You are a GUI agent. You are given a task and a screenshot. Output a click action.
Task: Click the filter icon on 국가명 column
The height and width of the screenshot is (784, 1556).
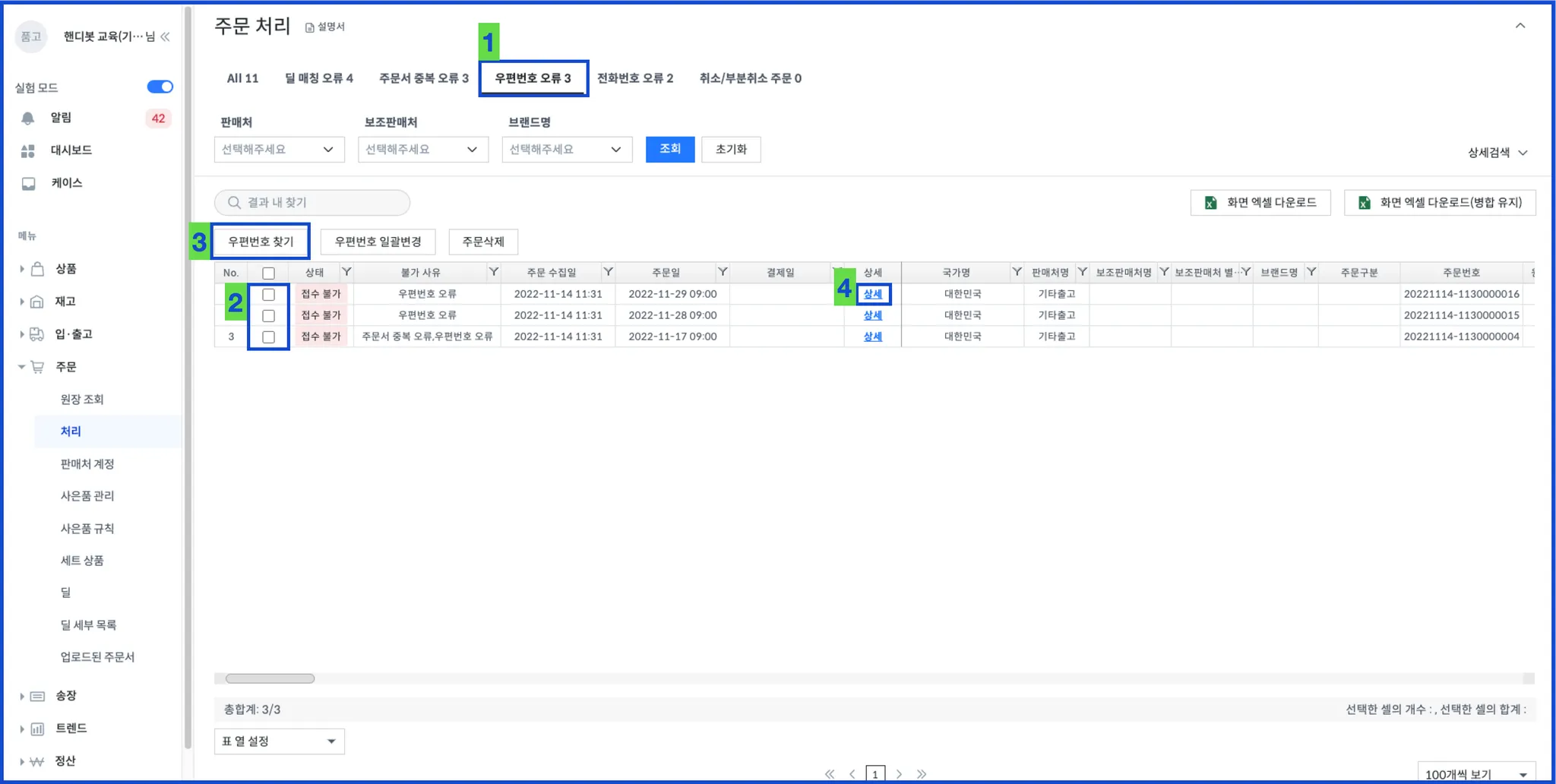pyautogui.click(x=1017, y=272)
